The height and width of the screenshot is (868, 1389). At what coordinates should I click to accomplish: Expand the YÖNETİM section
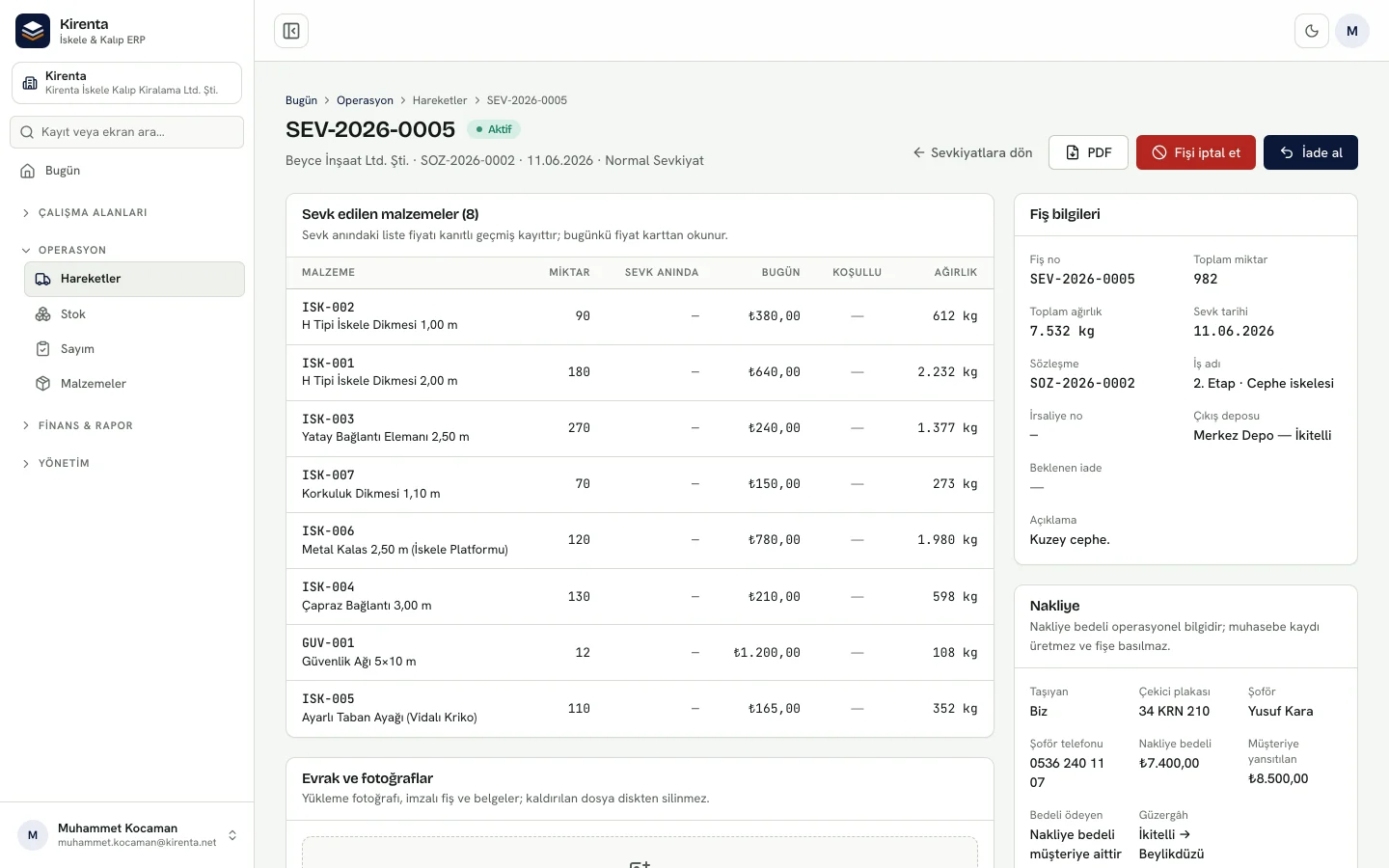[x=55, y=463]
